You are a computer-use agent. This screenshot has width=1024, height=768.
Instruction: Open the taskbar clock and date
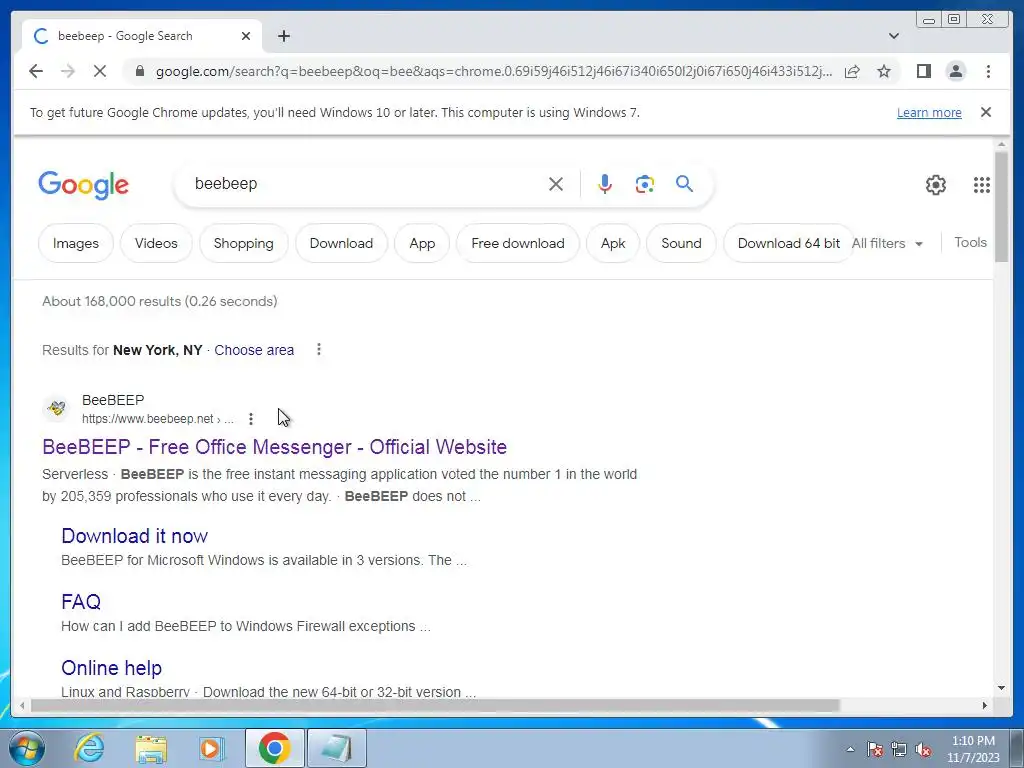973,749
